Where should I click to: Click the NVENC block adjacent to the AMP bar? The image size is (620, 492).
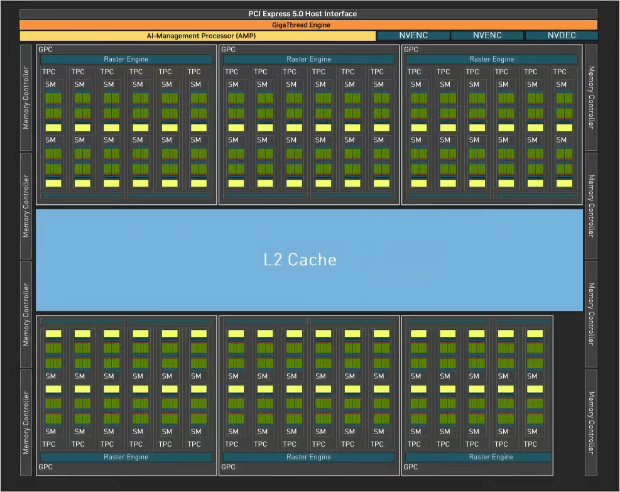click(413, 35)
